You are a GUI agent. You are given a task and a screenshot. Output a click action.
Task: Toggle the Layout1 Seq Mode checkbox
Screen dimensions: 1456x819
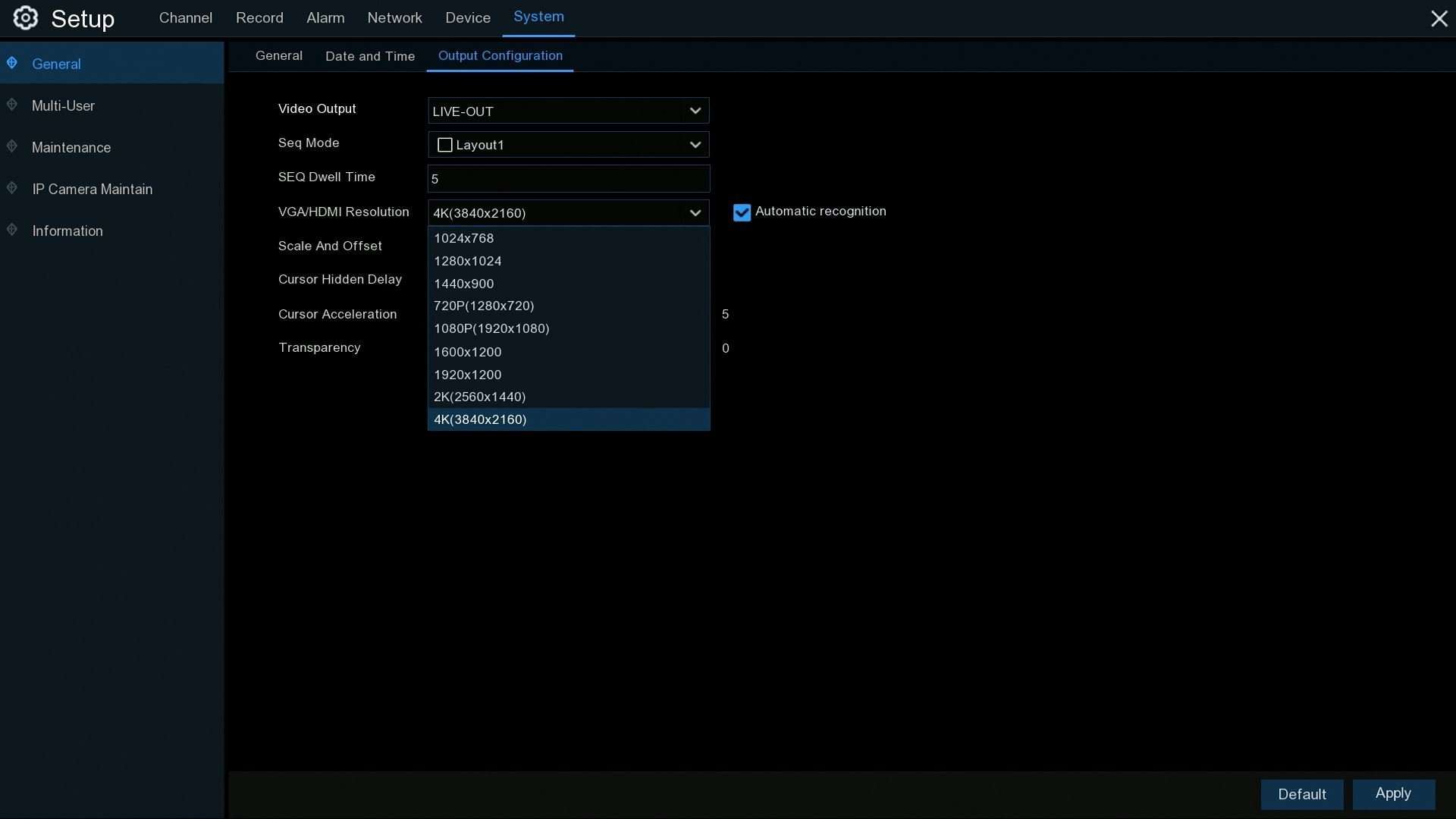click(x=445, y=145)
